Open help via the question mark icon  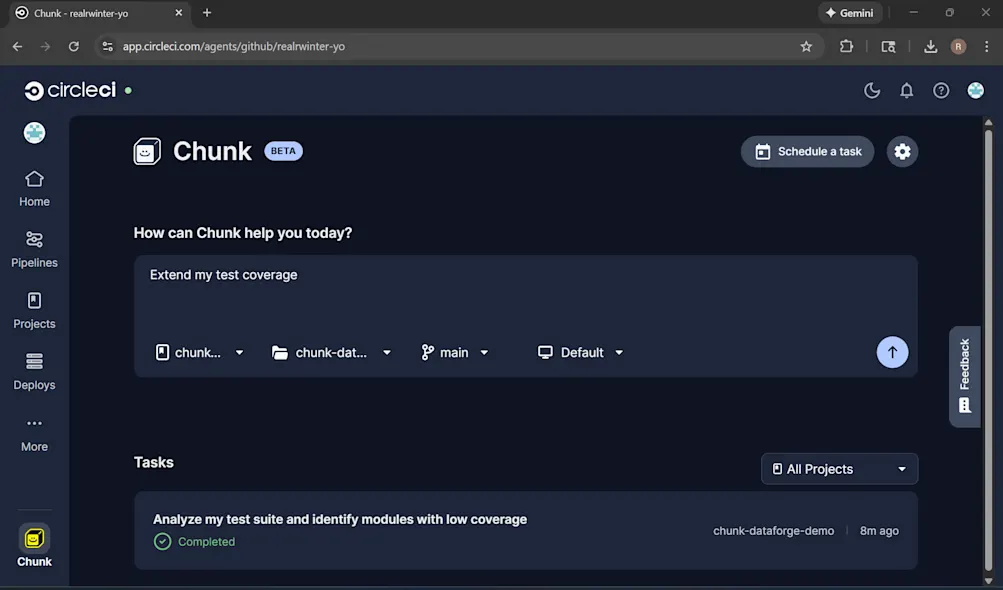[x=939, y=90]
